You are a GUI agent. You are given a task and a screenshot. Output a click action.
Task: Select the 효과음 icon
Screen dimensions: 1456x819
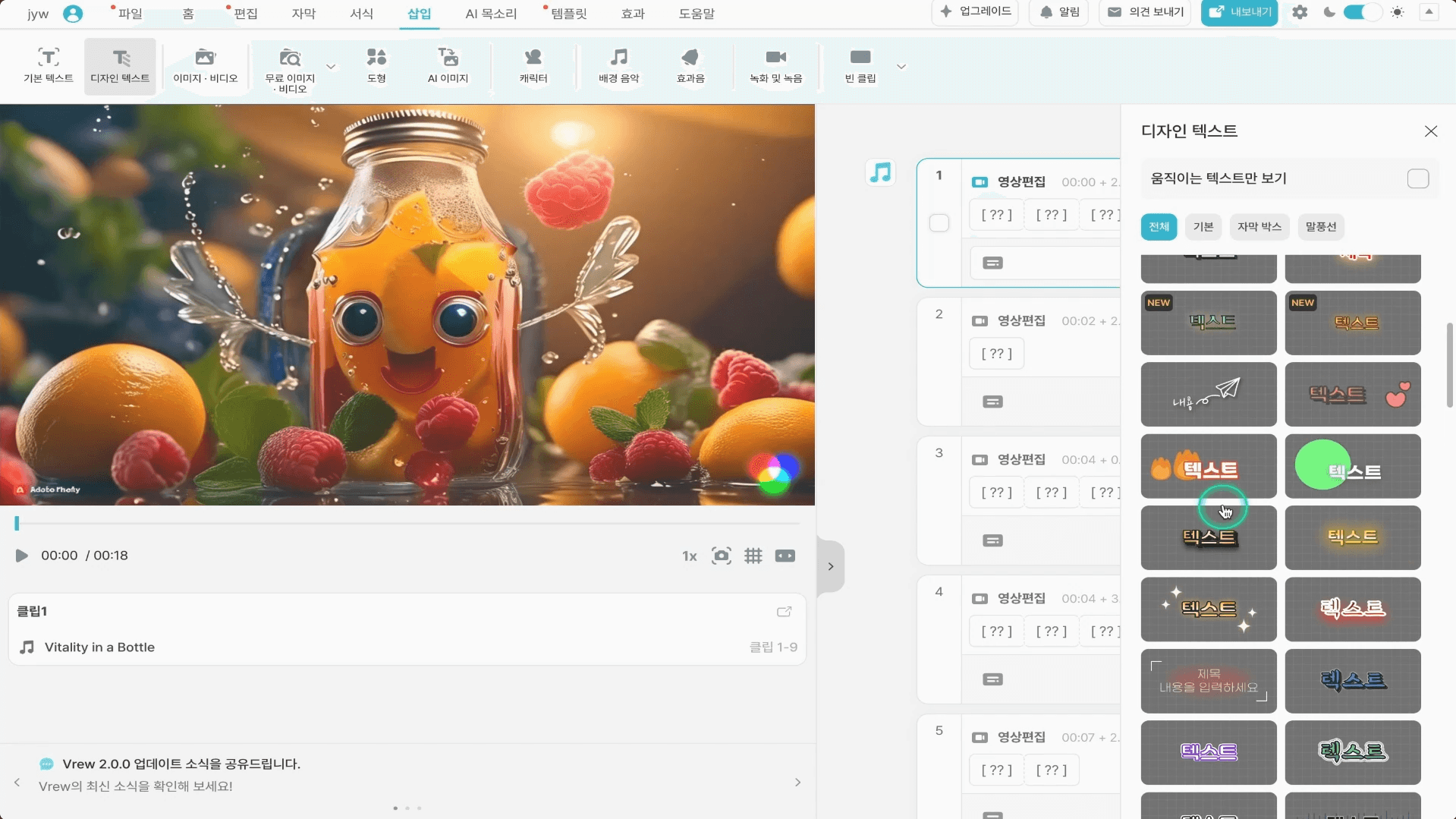(x=690, y=66)
